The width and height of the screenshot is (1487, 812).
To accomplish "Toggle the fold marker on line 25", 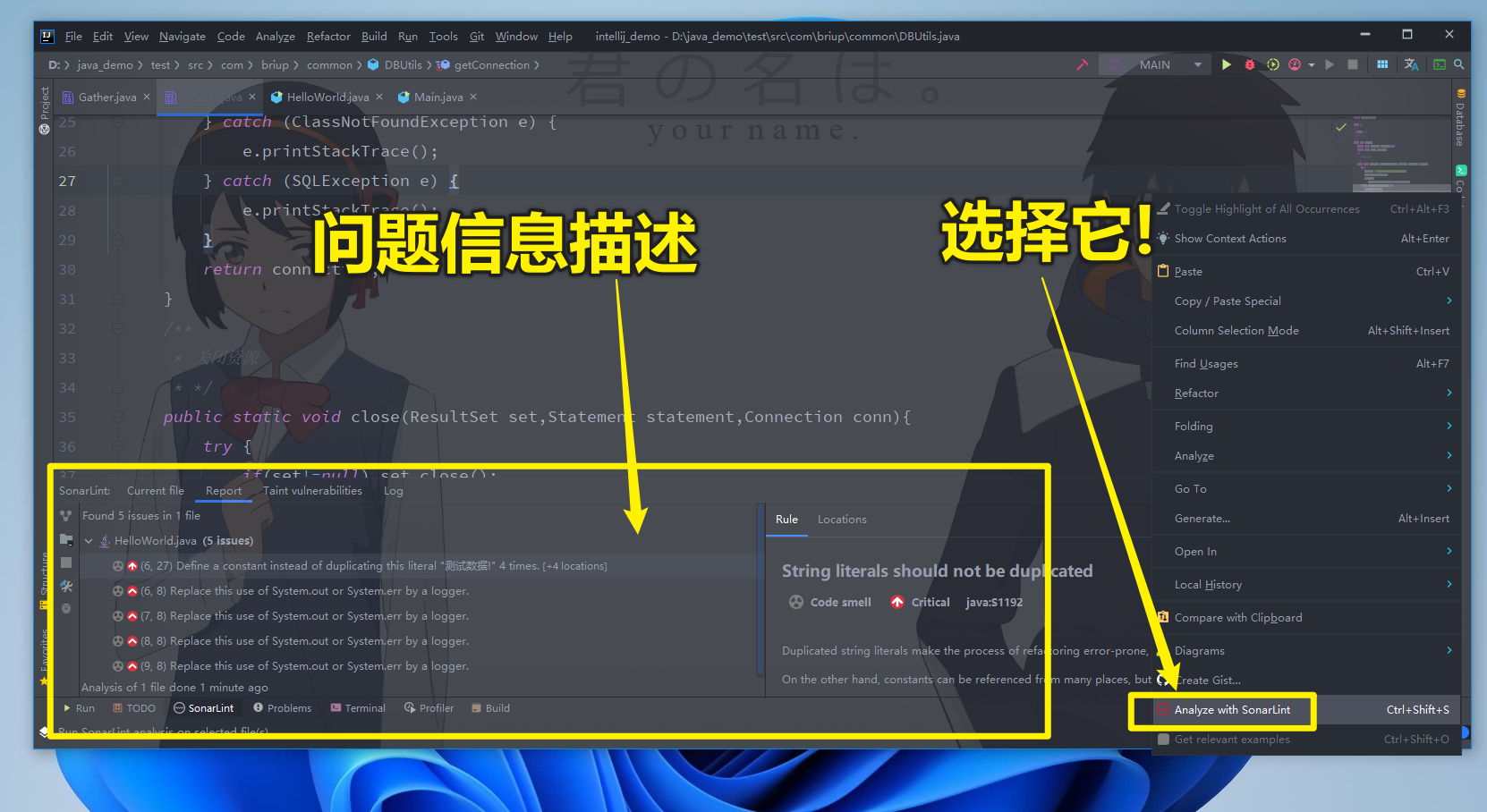I will point(117,123).
